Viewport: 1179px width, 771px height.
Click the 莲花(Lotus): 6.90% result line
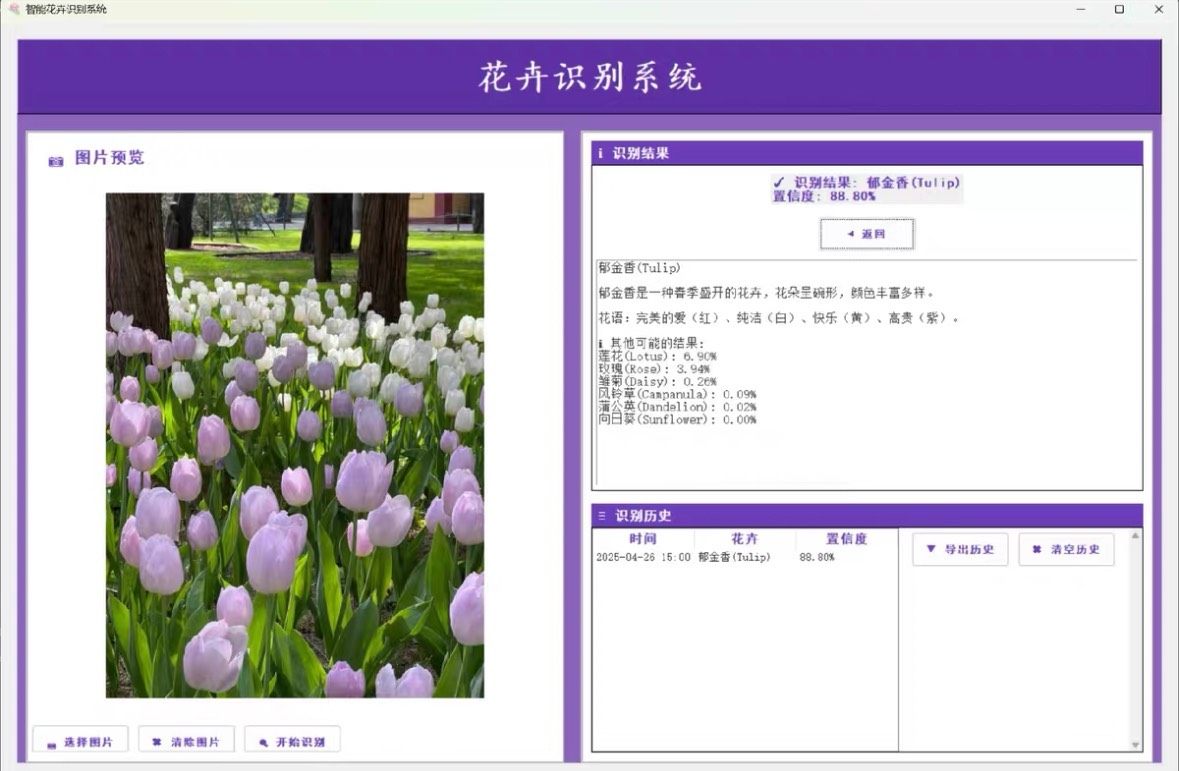pyautogui.click(x=657, y=357)
